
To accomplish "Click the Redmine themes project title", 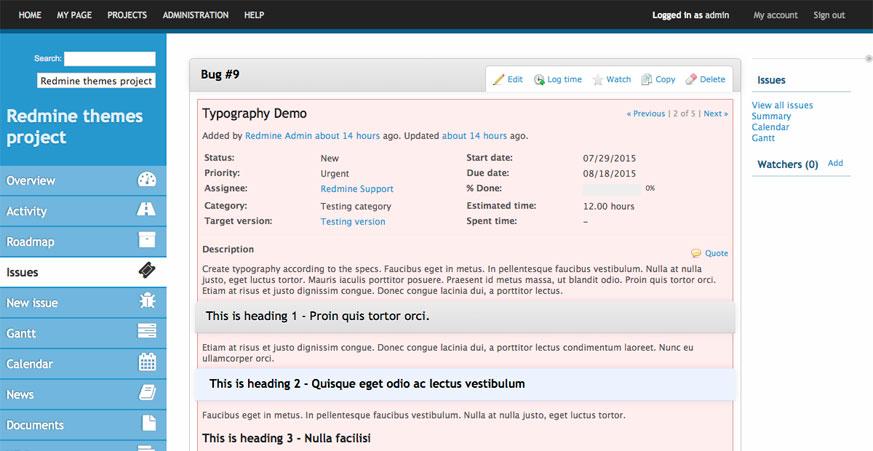I will tap(75, 127).
